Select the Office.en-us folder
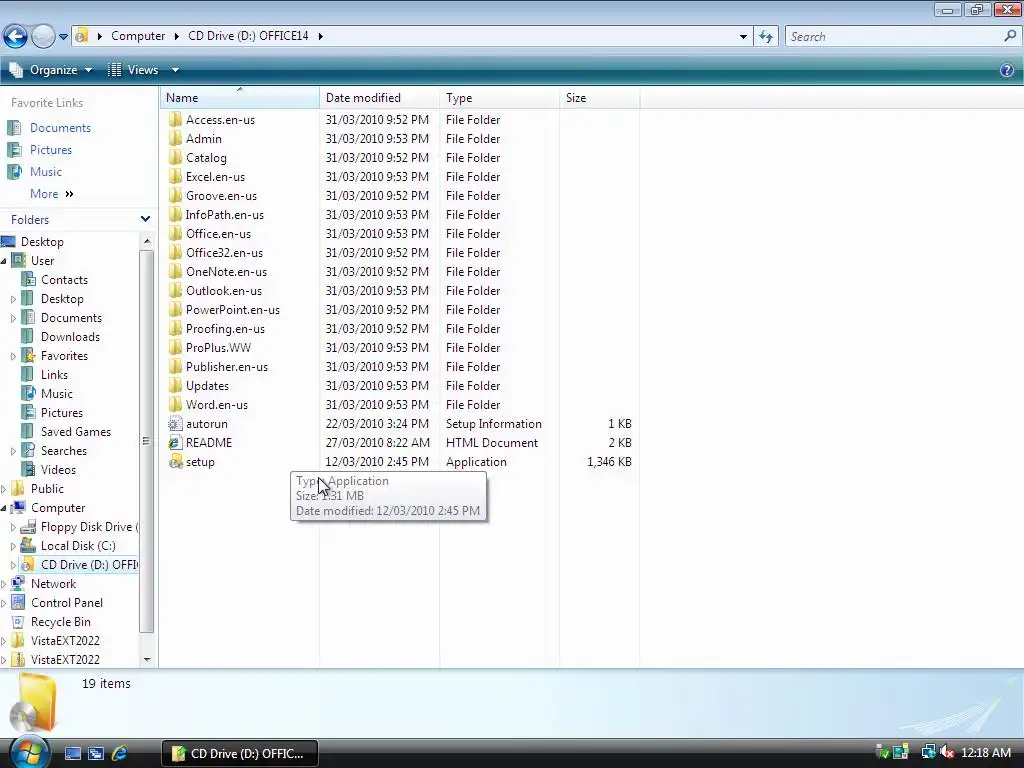 coord(218,234)
